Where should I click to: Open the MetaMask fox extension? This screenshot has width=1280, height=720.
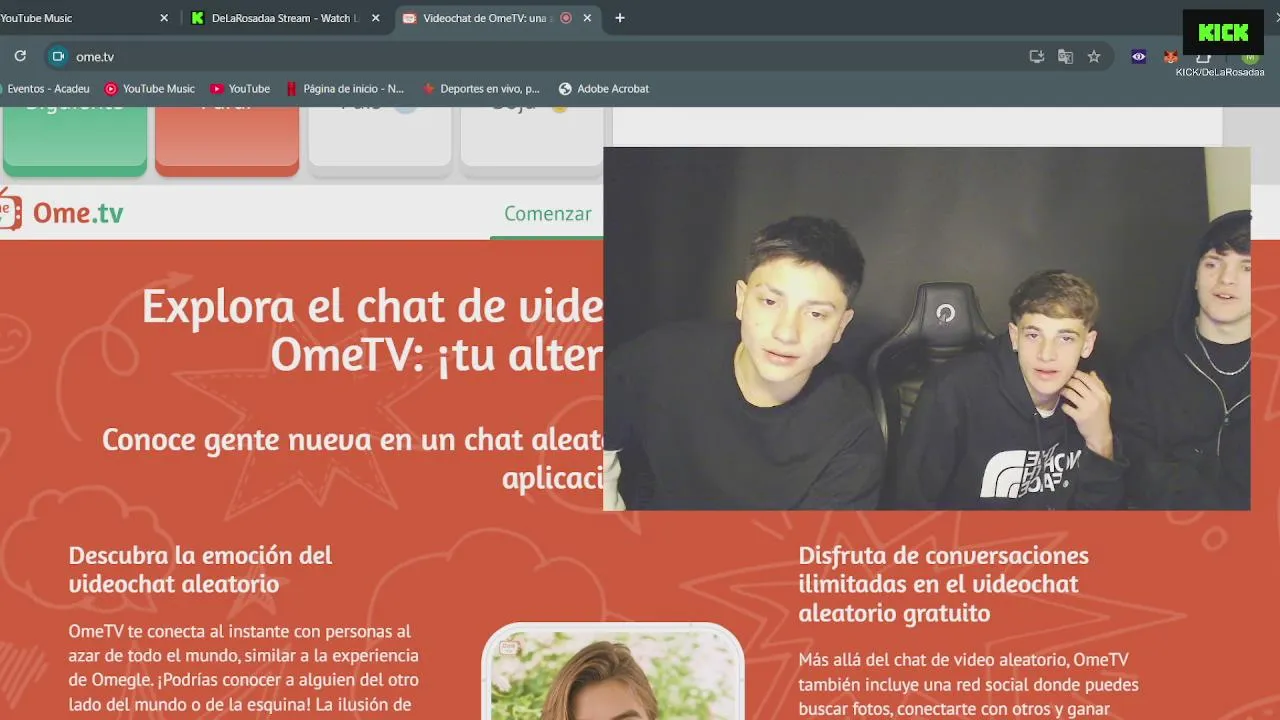(1170, 57)
